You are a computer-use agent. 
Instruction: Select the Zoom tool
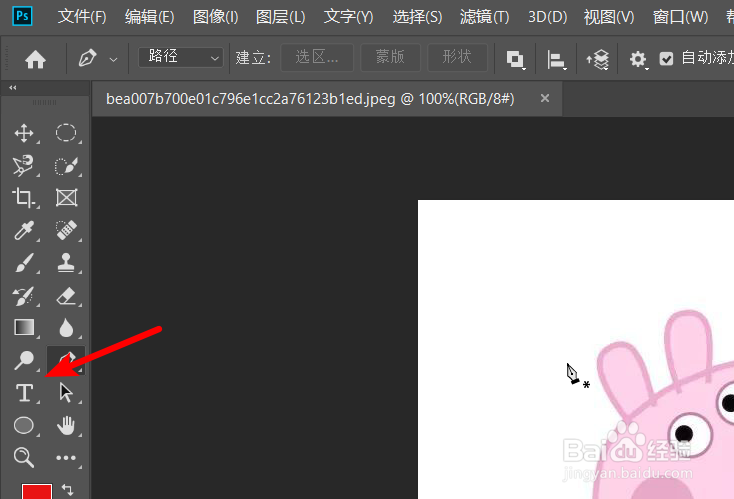click(23, 457)
